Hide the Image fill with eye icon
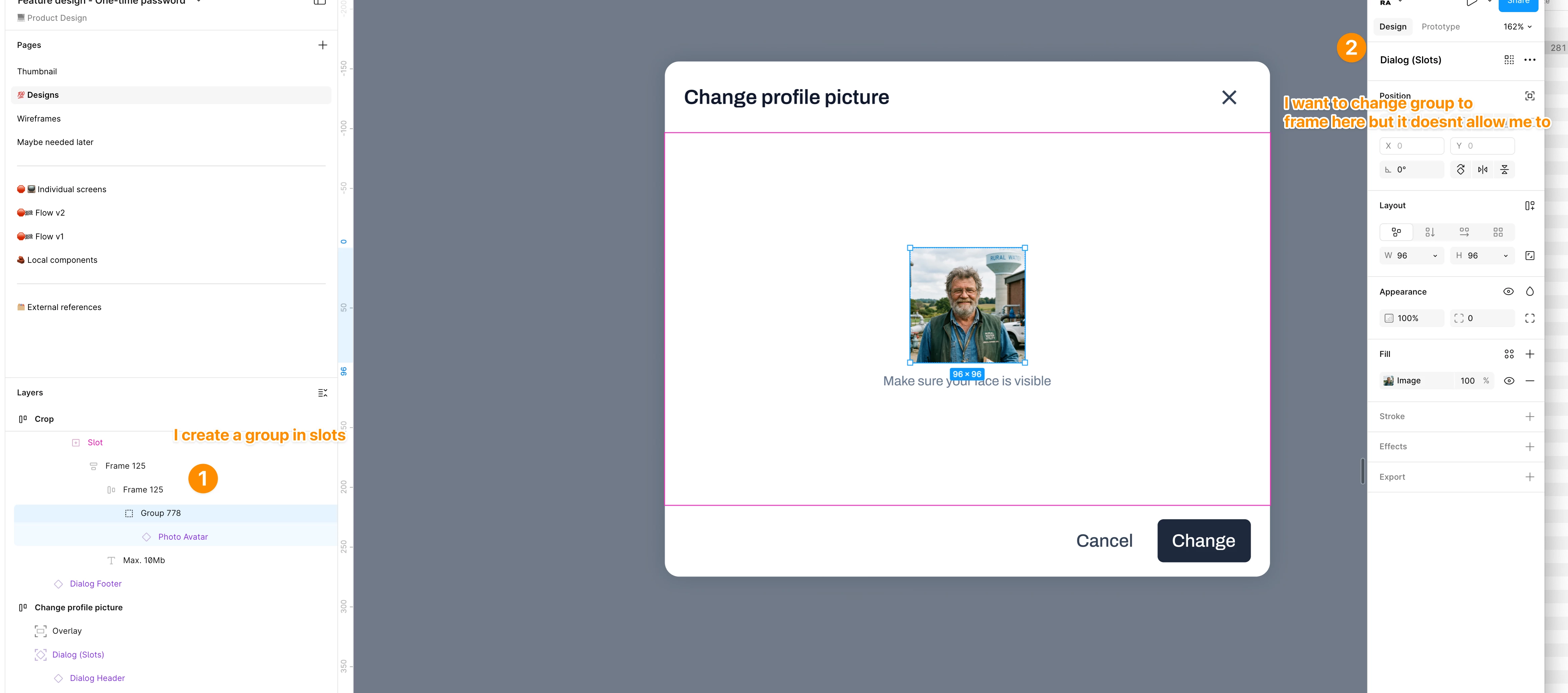The image size is (1568, 693). tap(1509, 381)
